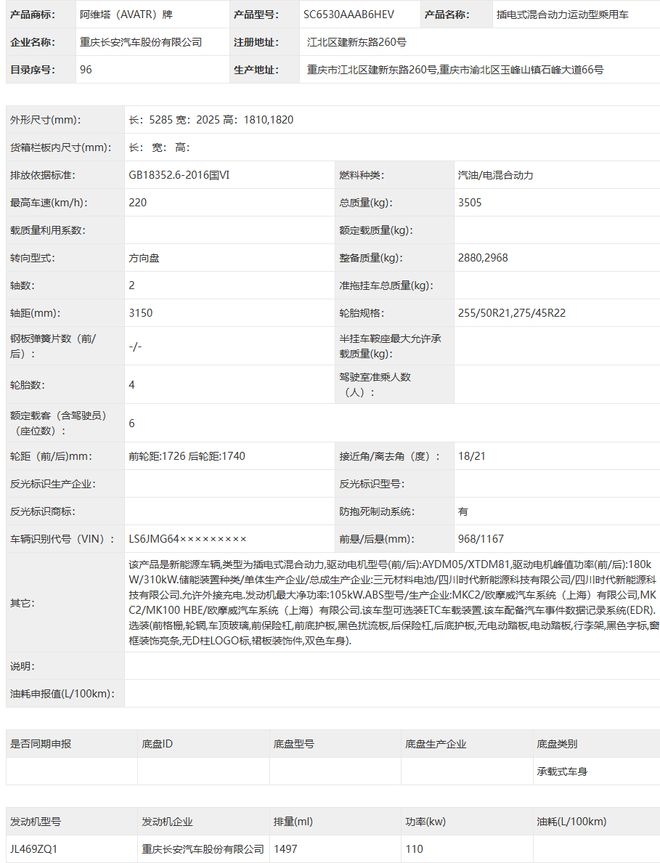Viewport: 660px width, 863px height.
Task: Click column header 油耗(L/100km)
Action: point(571,822)
